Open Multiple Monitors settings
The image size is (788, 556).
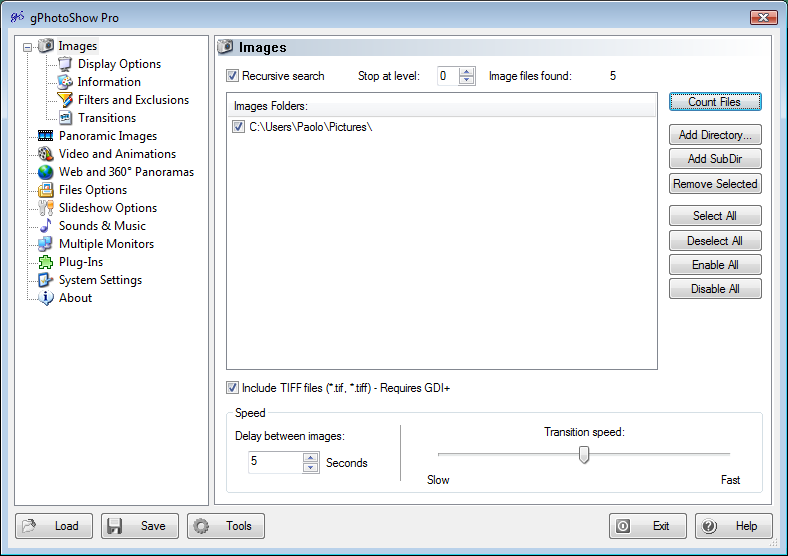point(106,244)
